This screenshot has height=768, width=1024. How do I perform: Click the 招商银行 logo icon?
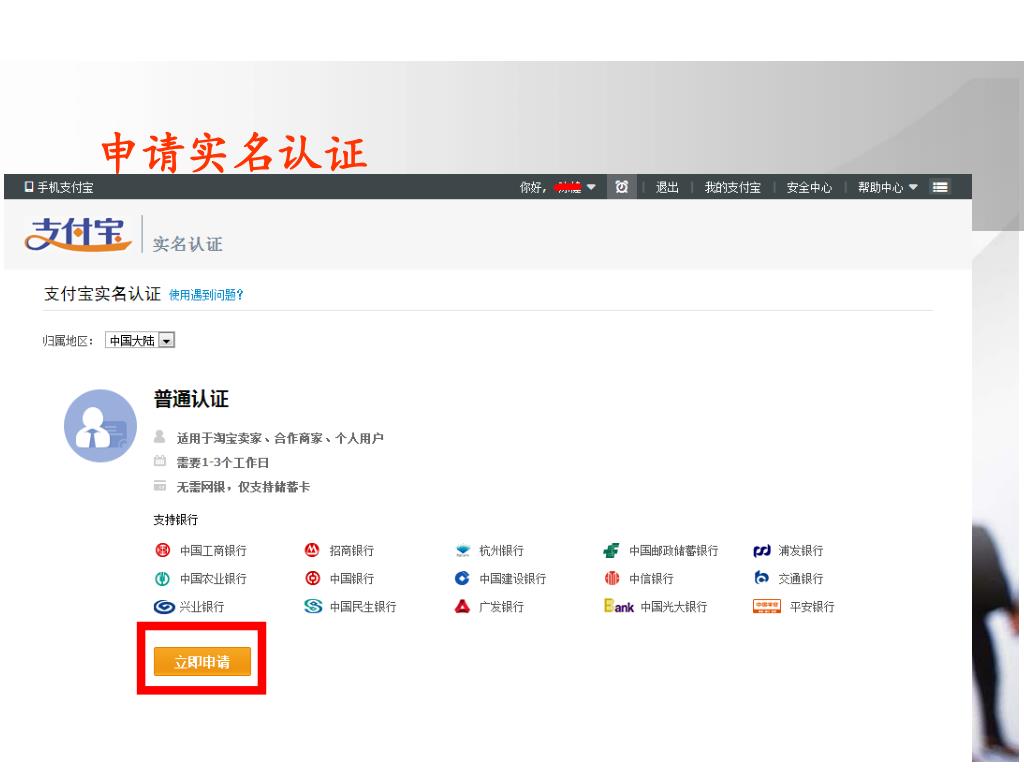pos(312,550)
